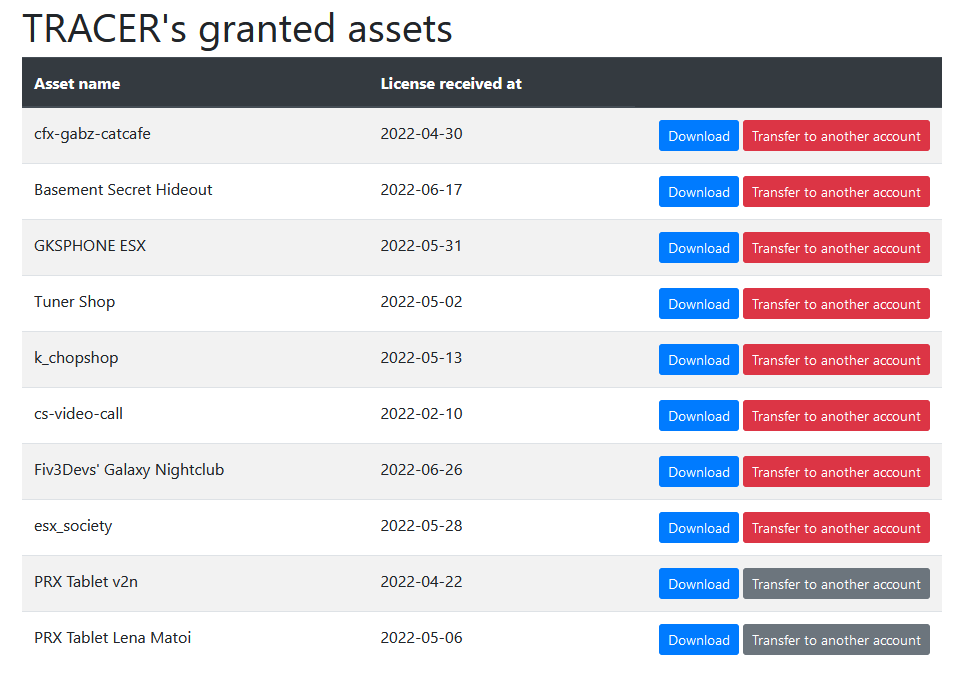Click the date 2022-04-30
957x676 pixels.
[421, 134]
